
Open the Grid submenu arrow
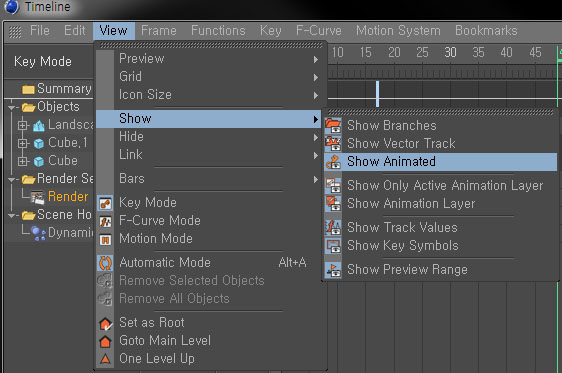point(315,77)
